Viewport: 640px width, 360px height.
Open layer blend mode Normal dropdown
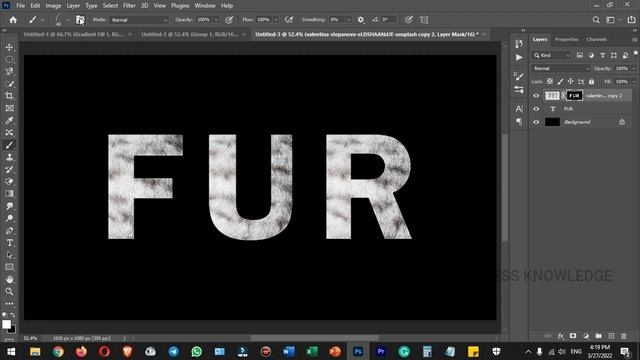click(561, 69)
